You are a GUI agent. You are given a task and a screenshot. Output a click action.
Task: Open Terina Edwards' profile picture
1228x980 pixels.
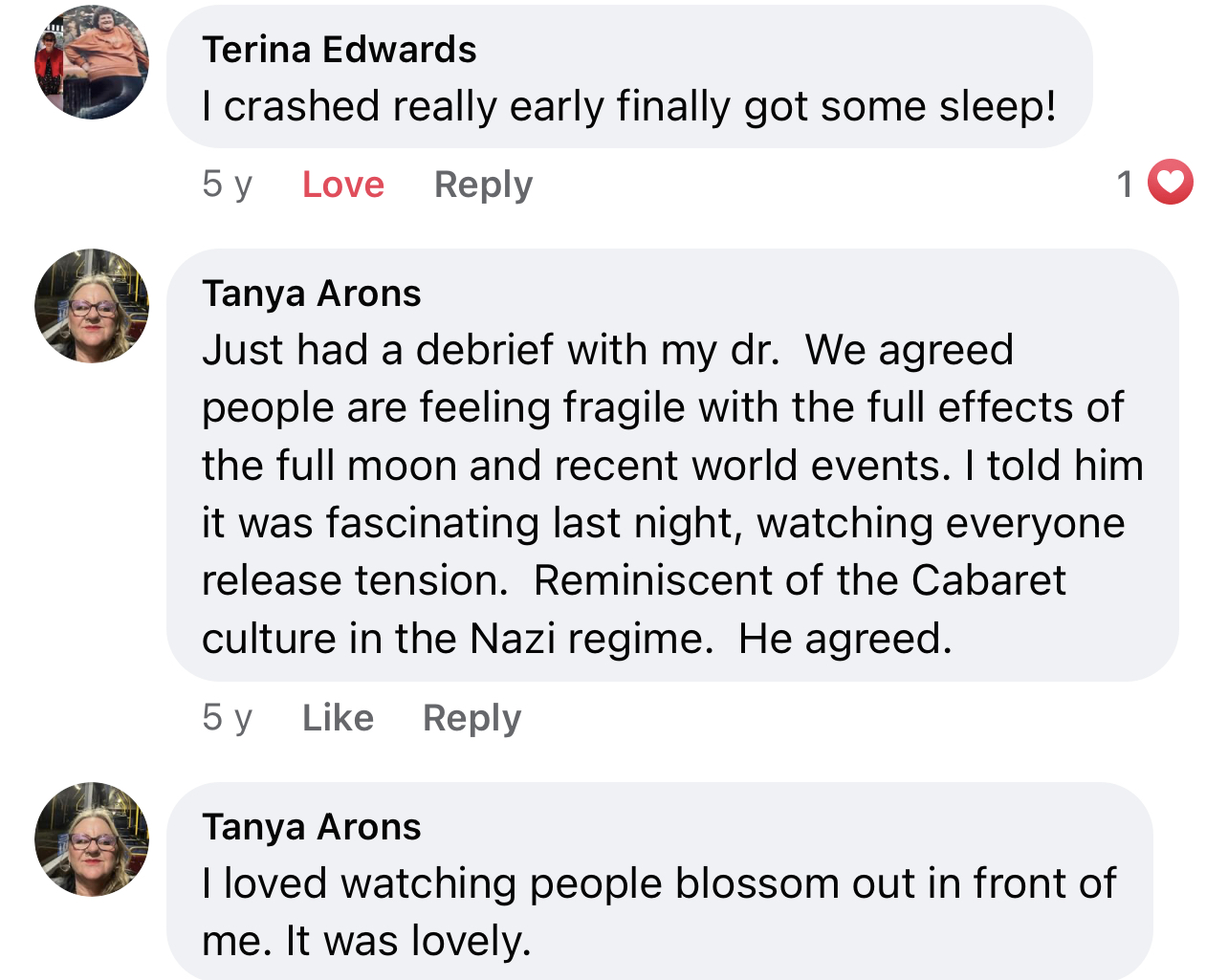[92, 62]
